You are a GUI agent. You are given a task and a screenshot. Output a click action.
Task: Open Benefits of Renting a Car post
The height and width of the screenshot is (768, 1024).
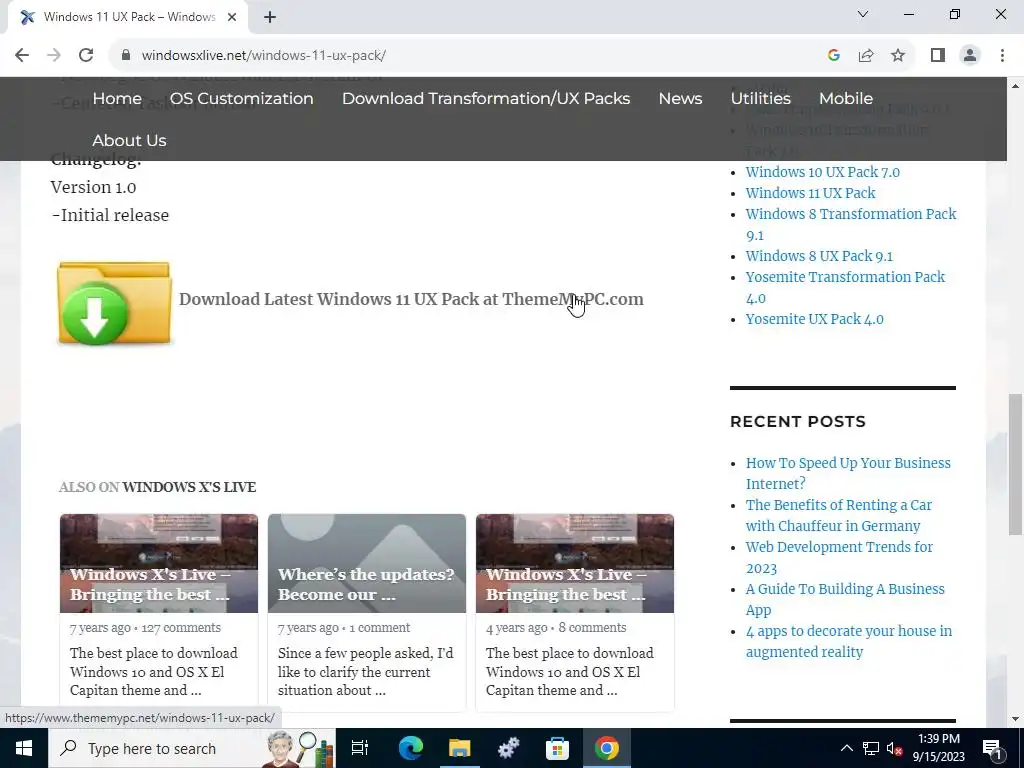(x=839, y=515)
